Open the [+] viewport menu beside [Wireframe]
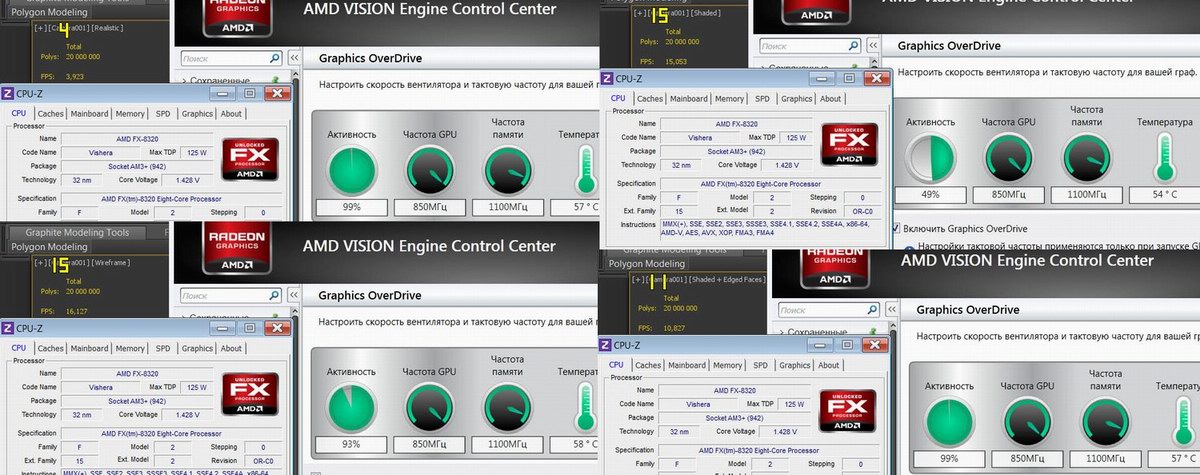This screenshot has width=1200, height=475. [x=39, y=263]
